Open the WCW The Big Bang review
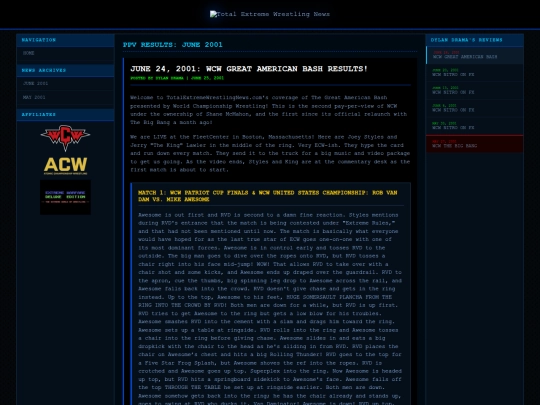This screenshot has width=540, height=405. coord(475,144)
